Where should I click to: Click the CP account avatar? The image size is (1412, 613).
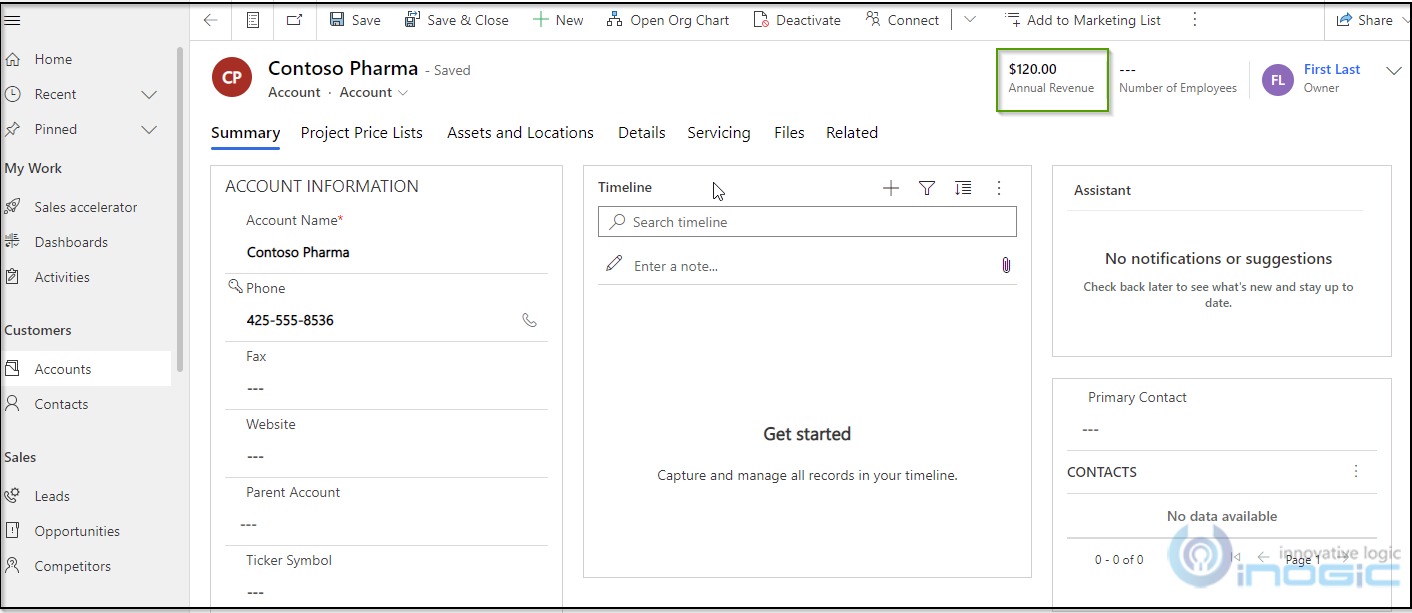click(232, 77)
